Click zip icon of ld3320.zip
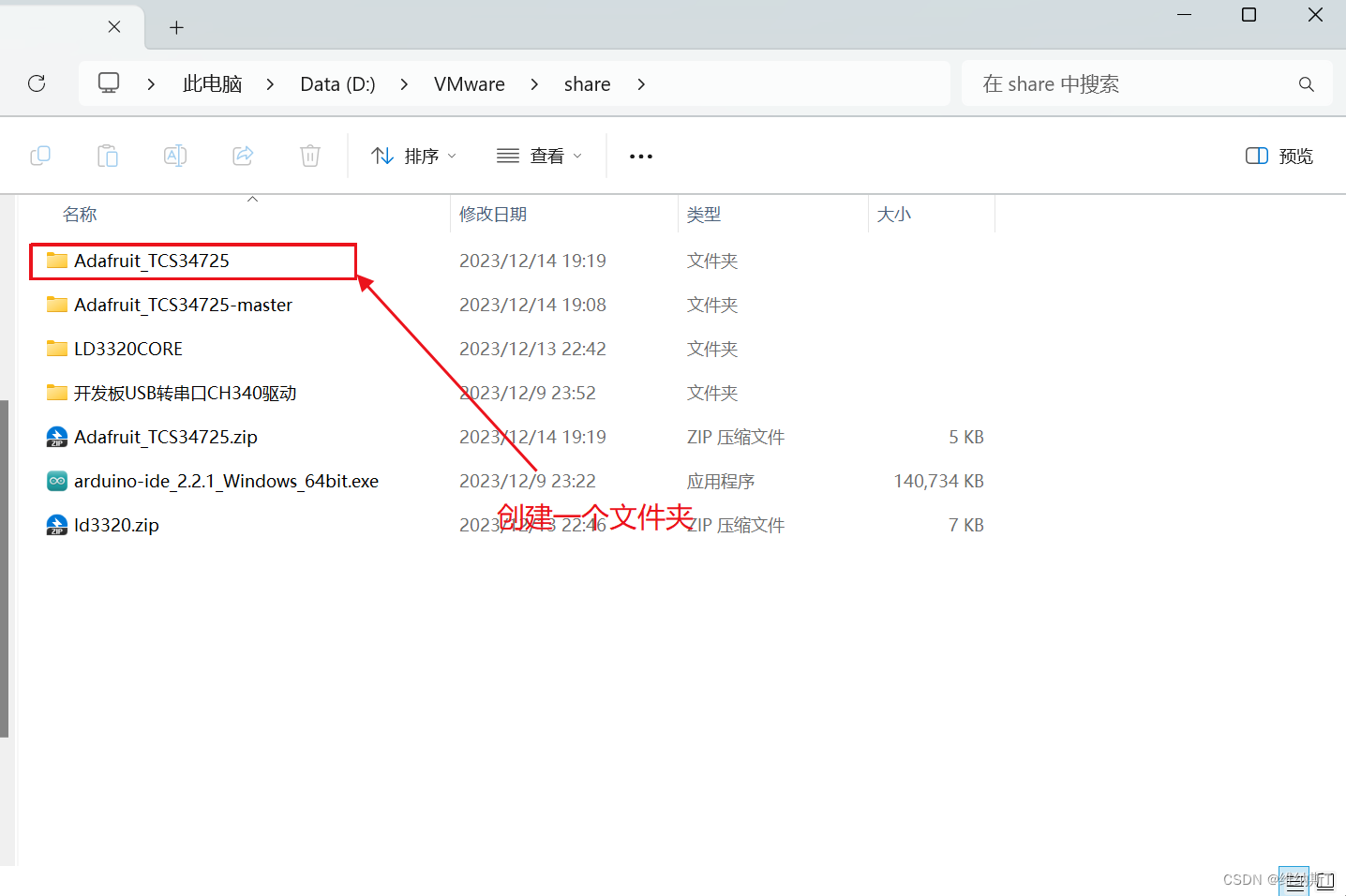The width and height of the screenshot is (1346, 896). (x=57, y=525)
